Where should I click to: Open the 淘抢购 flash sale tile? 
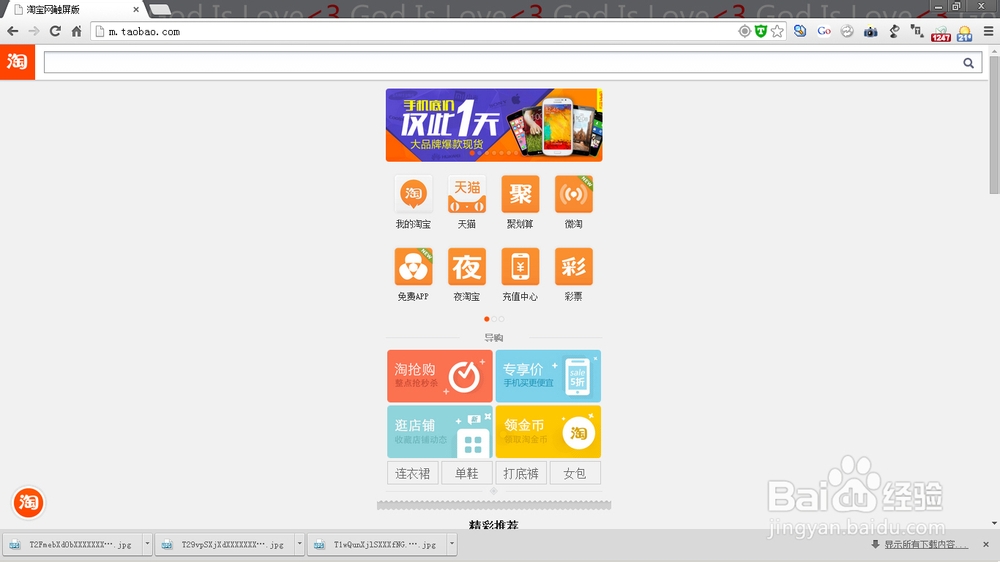pos(439,376)
